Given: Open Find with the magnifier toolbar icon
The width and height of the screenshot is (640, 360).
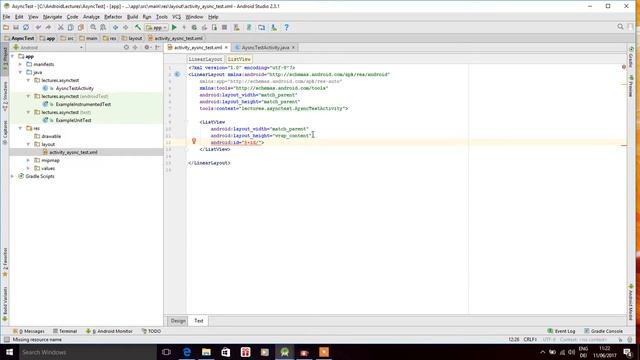Looking at the screenshot, I should click(x=93, y=27).
